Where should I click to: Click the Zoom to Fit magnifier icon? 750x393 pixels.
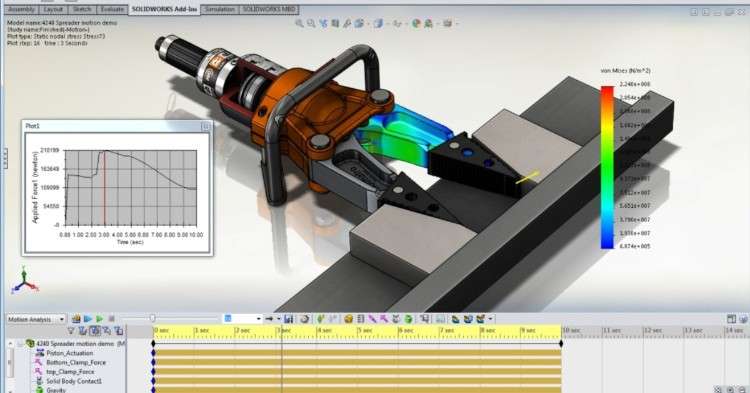(x=299, y=23)
